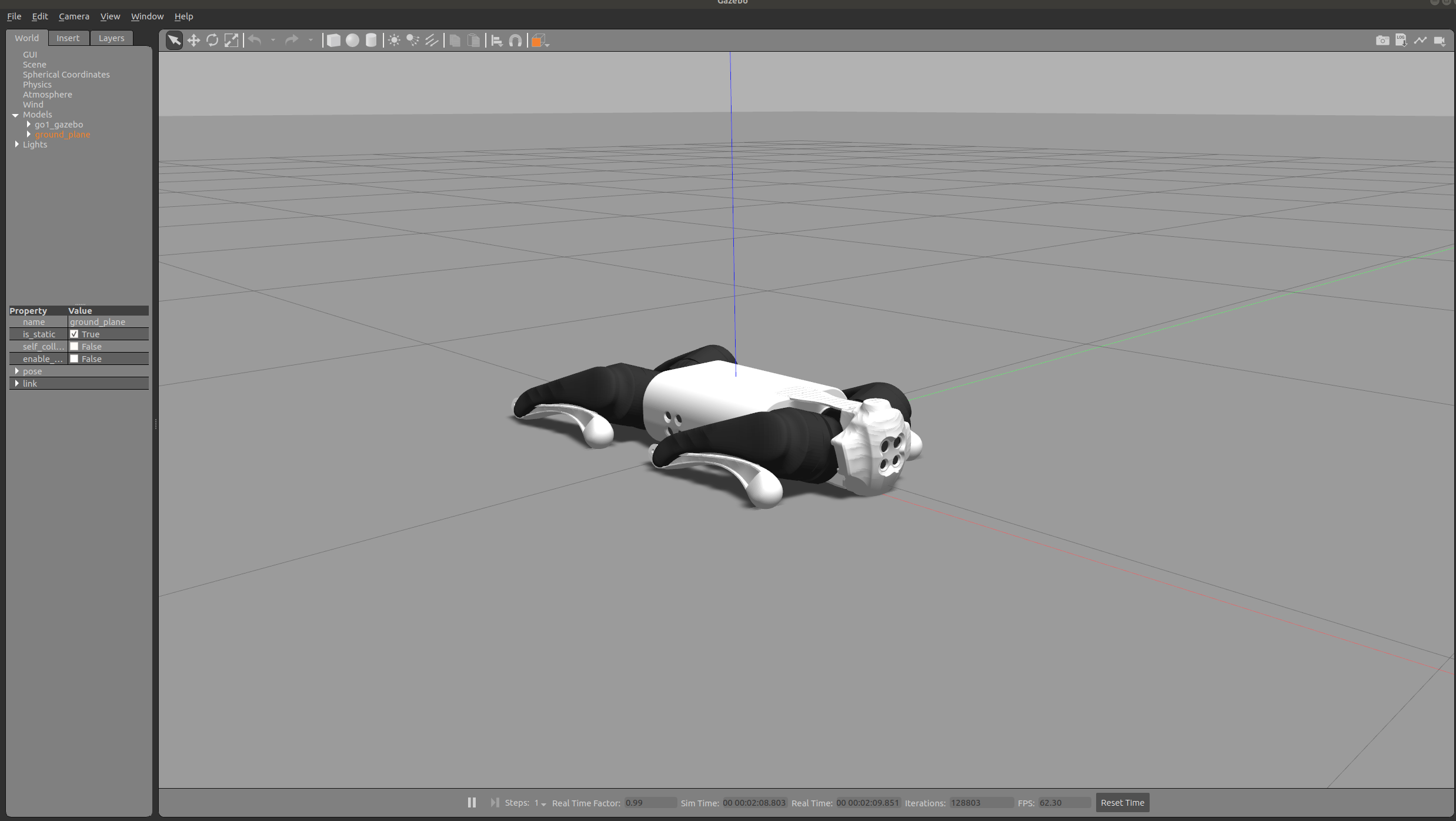Activate the Scale mode tool
The height and width of the screenshot is (821, 1456).
pyautogui.click(x=232, y=40)
